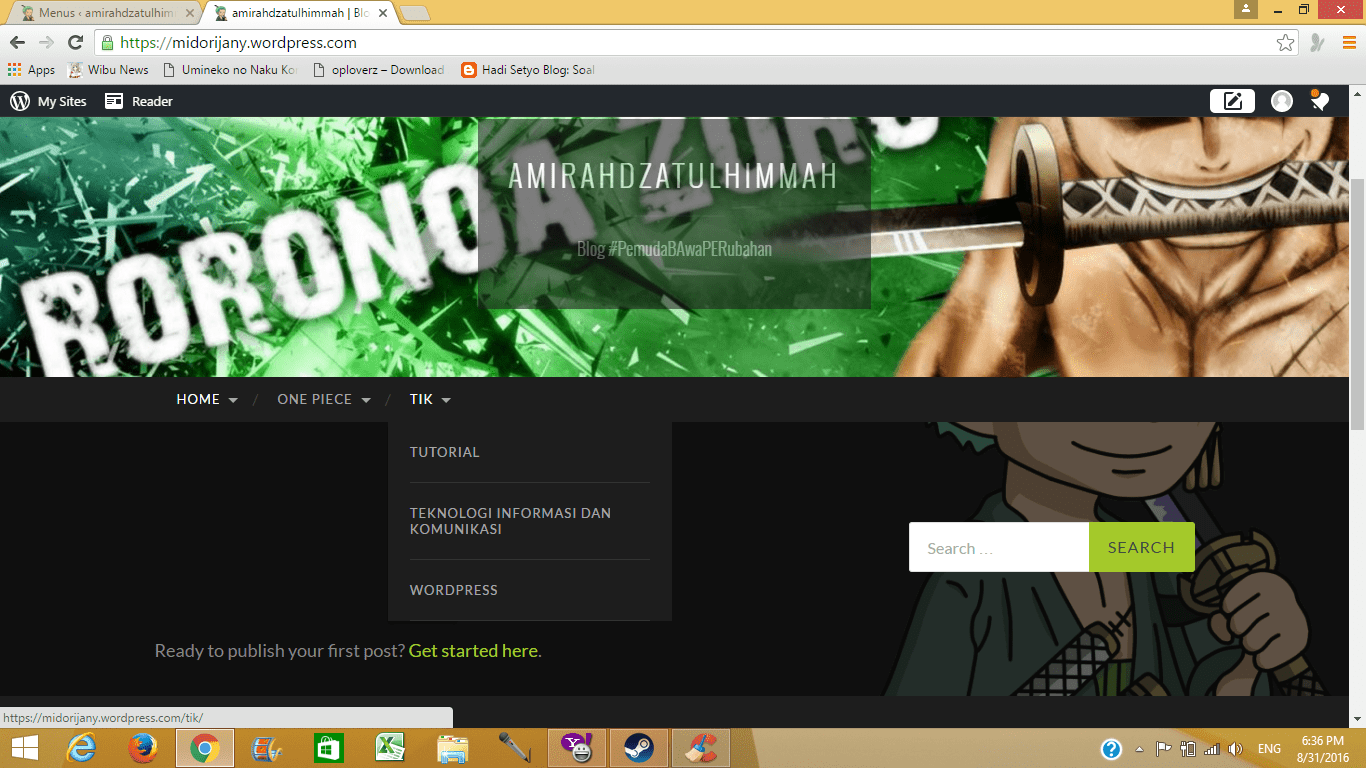Open the media player taskbar icon
Screen dimensions: 1366x768
point(267,748)
